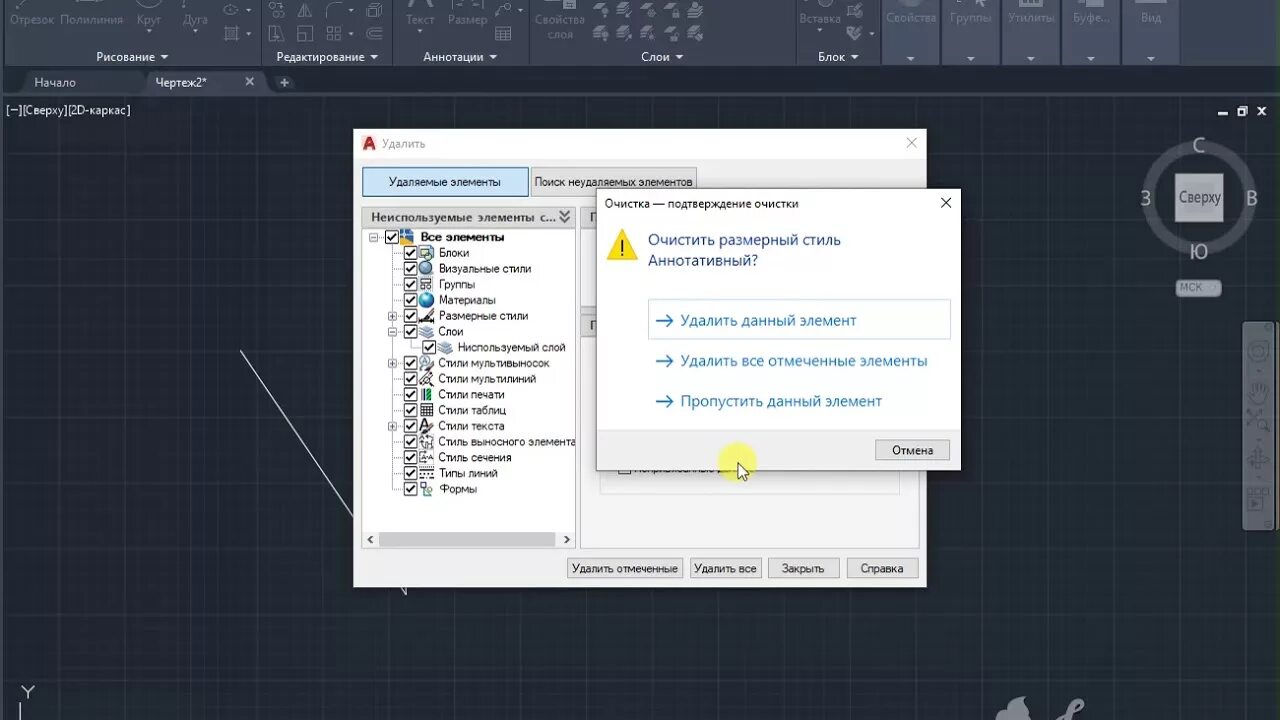This screenshot has width=1280, height=720.
Task: Click the Закрыть button
Action: (803, 568)
